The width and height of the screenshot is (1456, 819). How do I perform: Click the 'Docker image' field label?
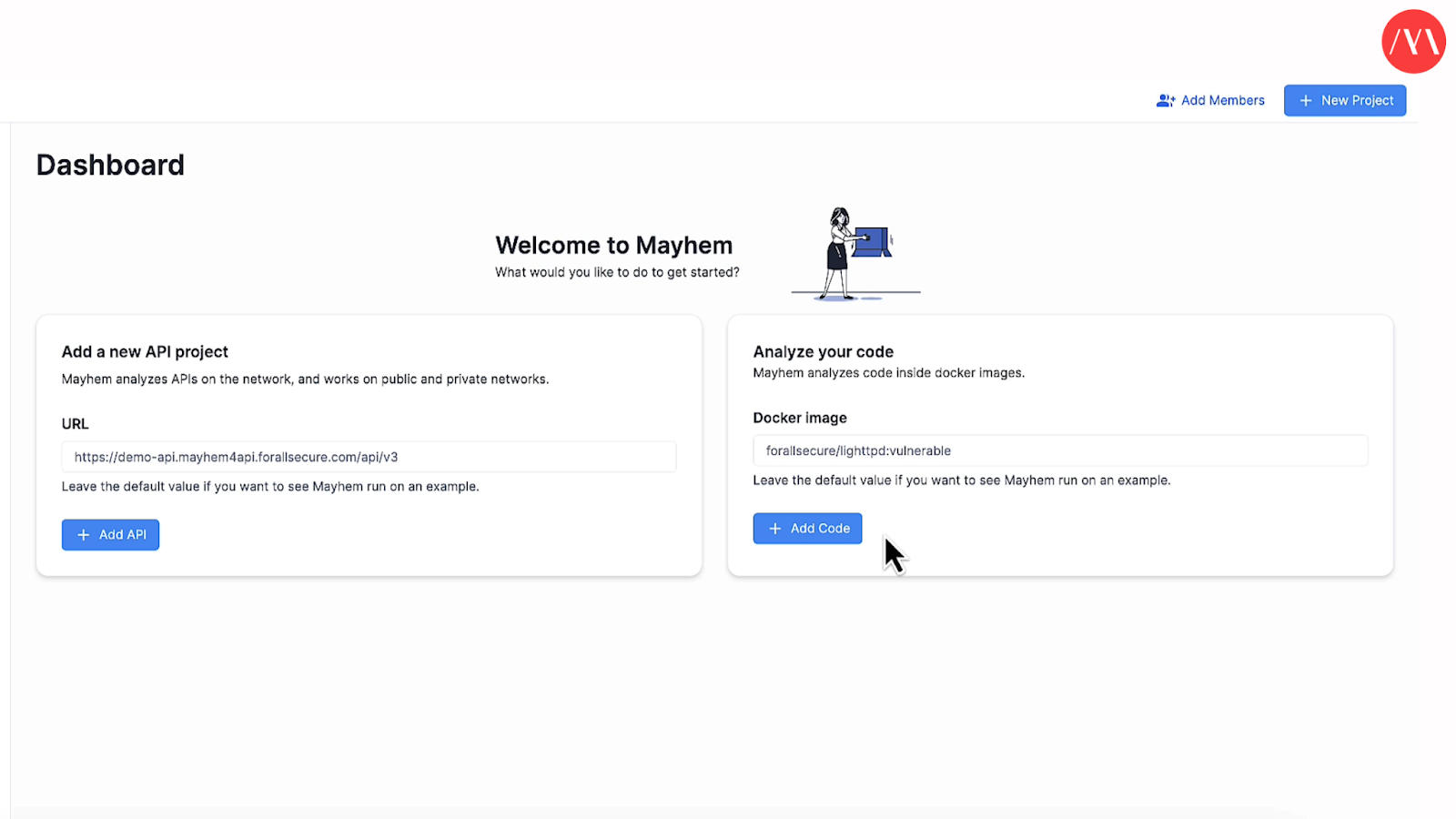(x=800, y=418)
